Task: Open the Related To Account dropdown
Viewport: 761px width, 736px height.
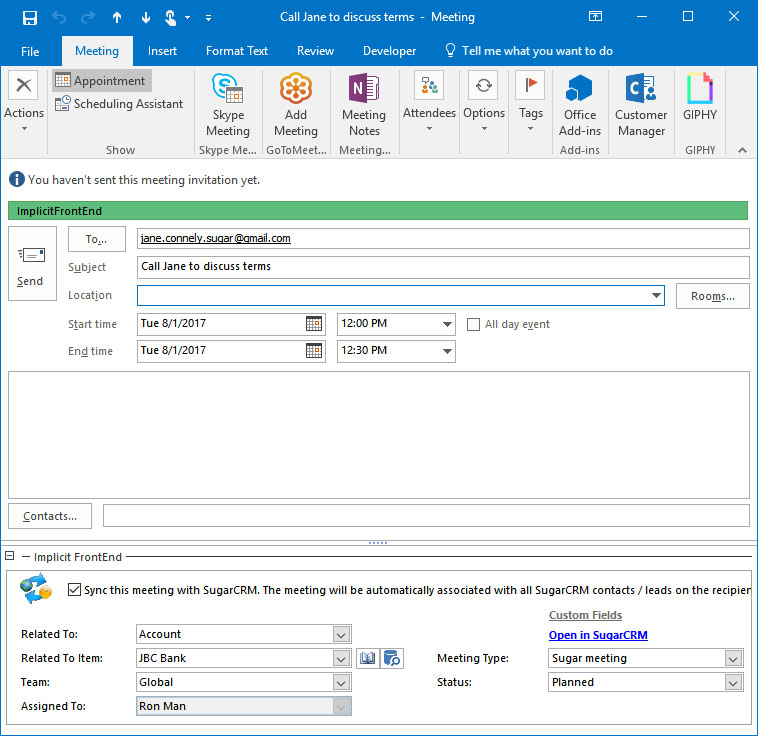Action: pyautogui.click(x=341, y=635)
